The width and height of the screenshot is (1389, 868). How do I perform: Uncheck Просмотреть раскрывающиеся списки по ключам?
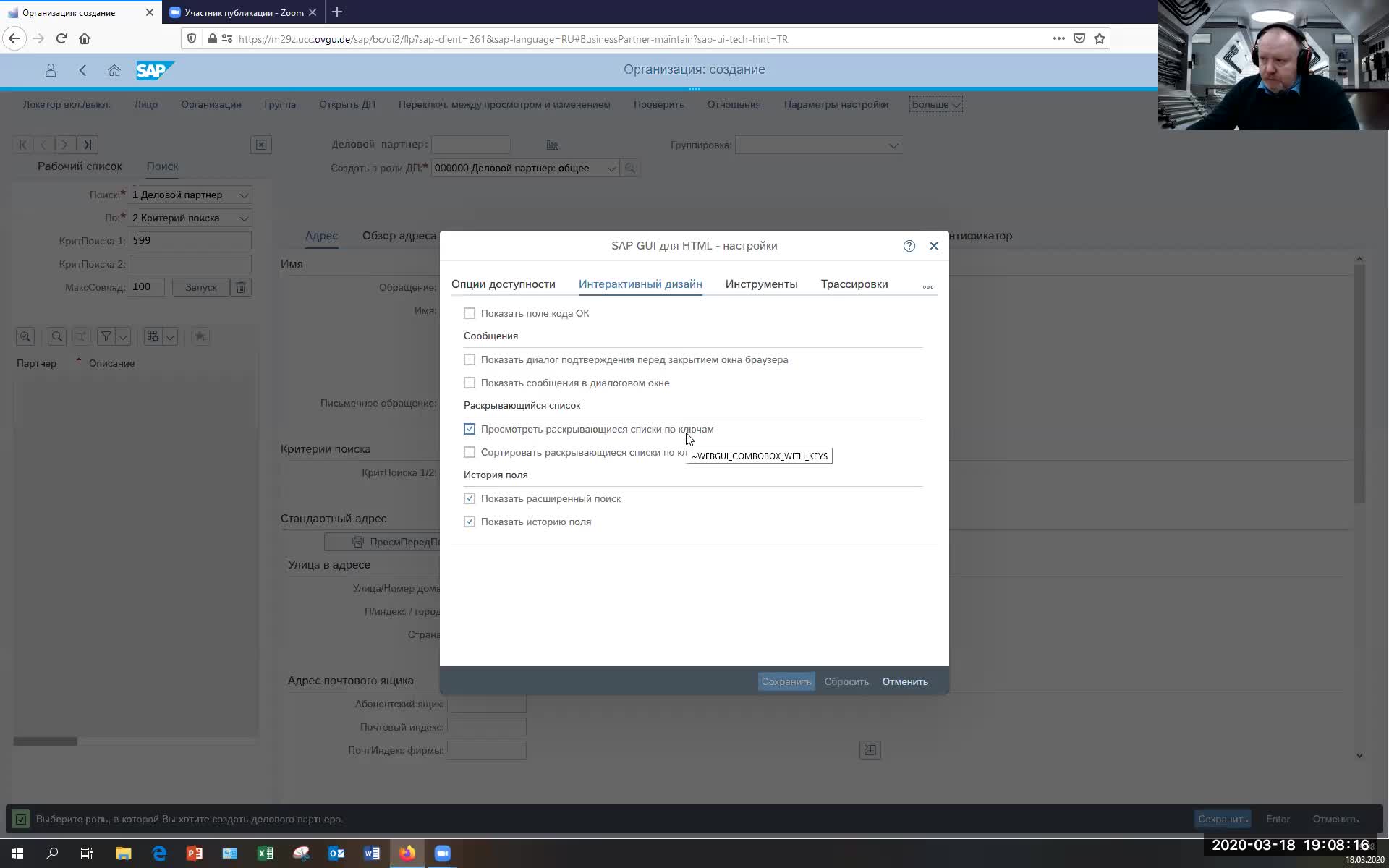pyautogui.click(x=470, y=429)
